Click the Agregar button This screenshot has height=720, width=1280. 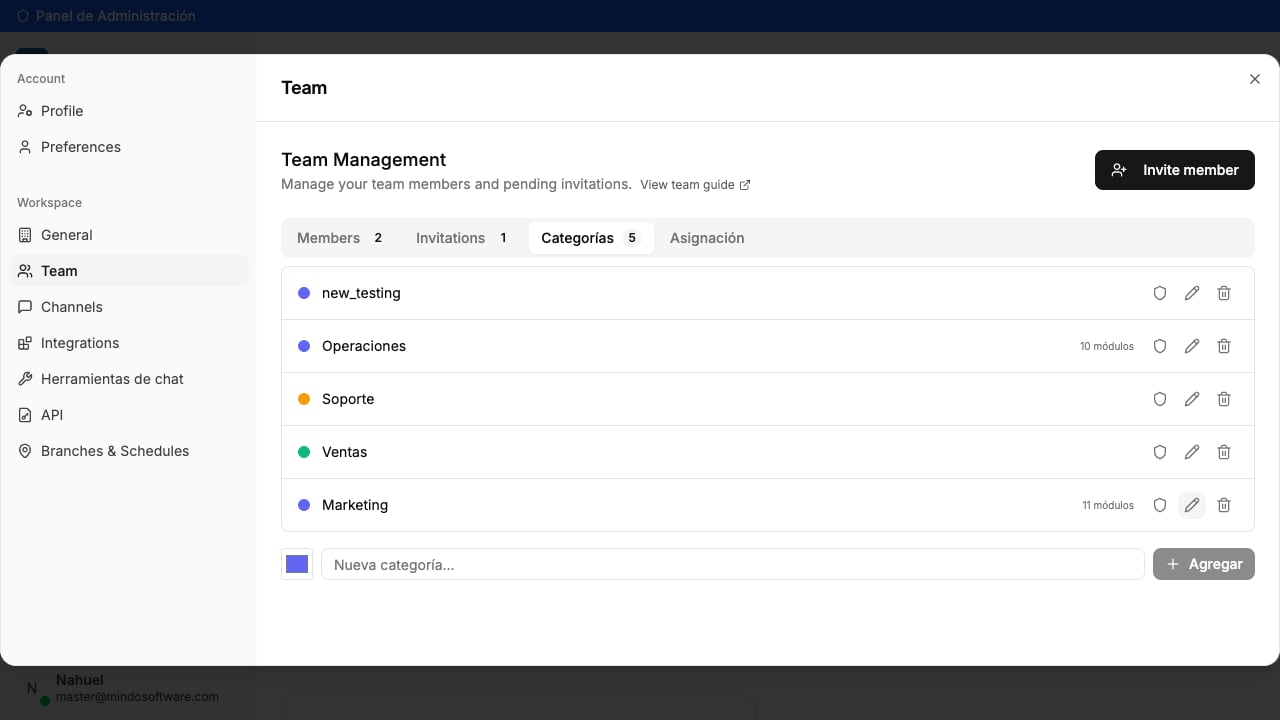[x=1204, y=564]
